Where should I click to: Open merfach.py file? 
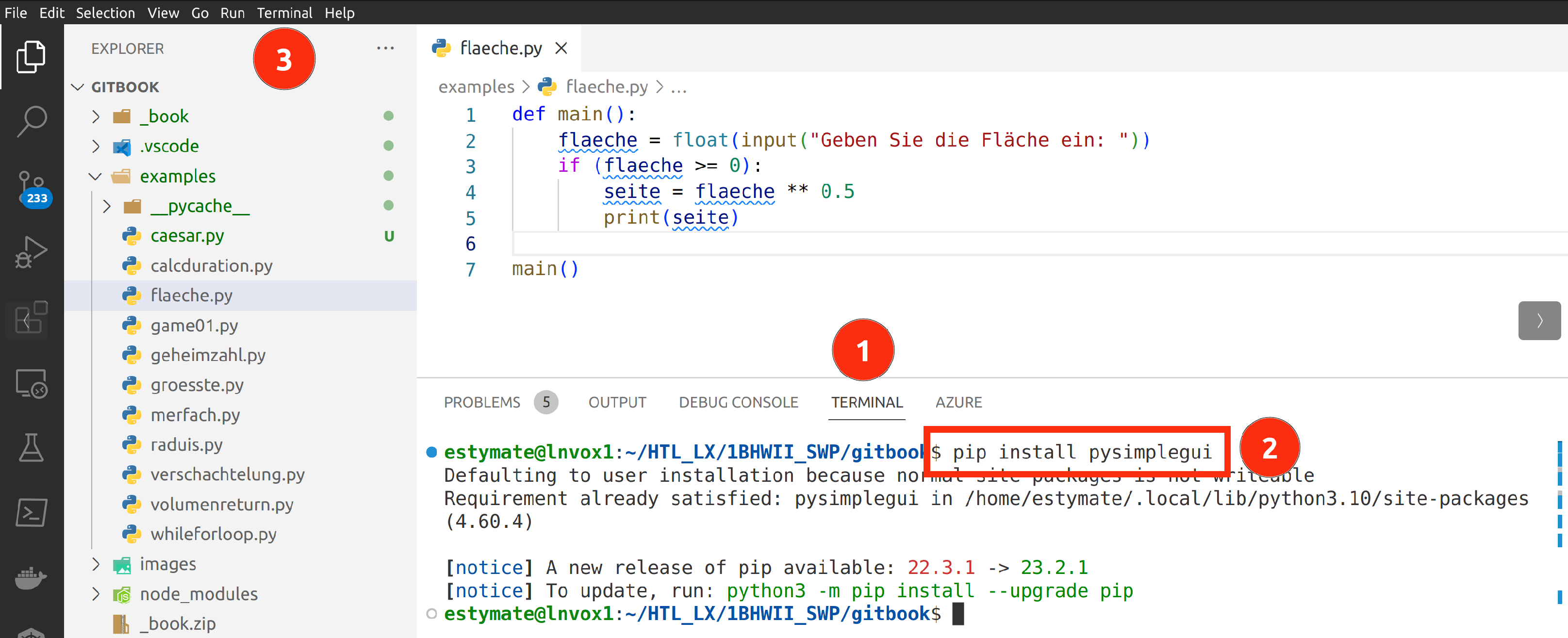tap(240, 414)
